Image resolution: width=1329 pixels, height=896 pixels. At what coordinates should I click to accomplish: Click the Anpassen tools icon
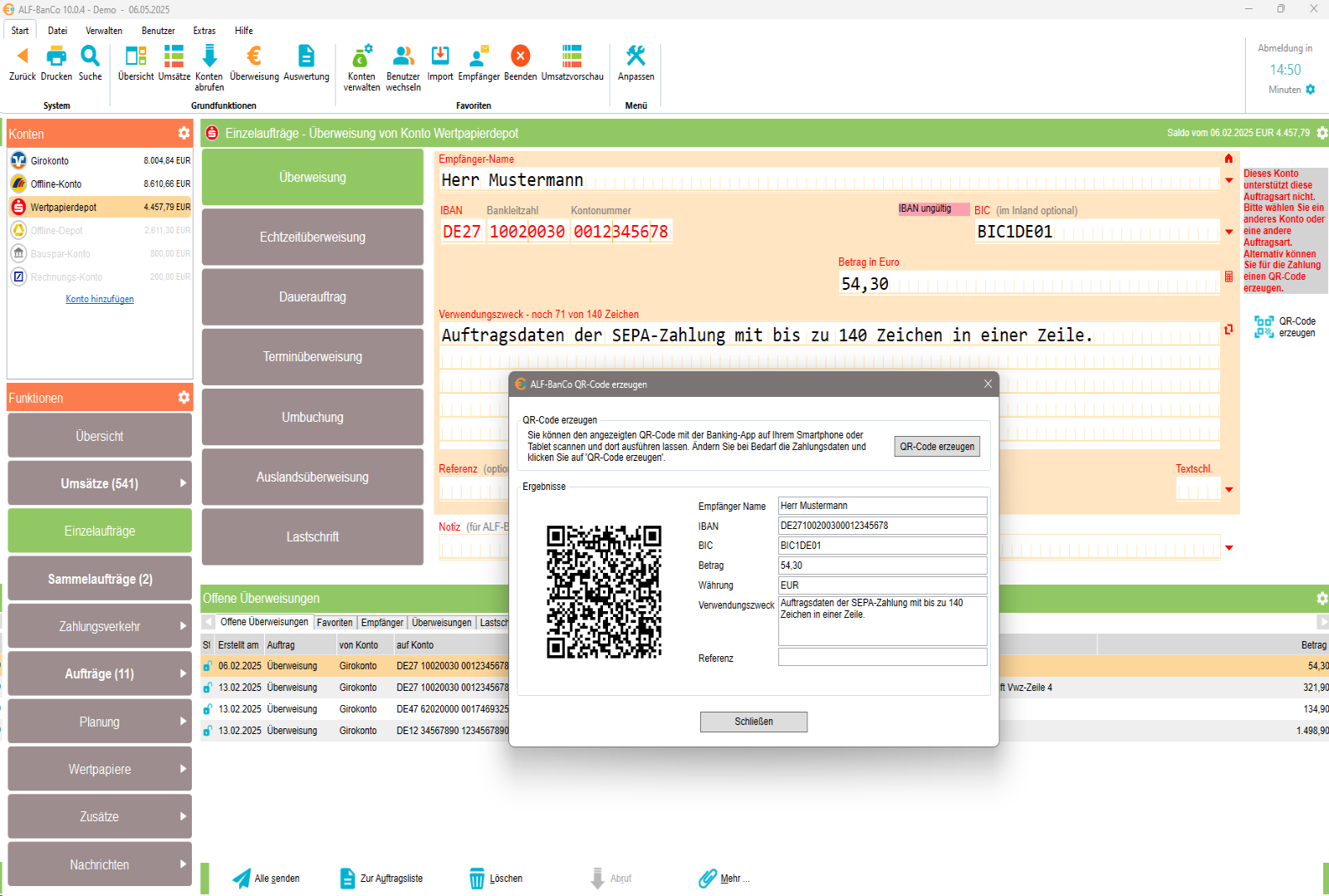[x=635, y=56]
